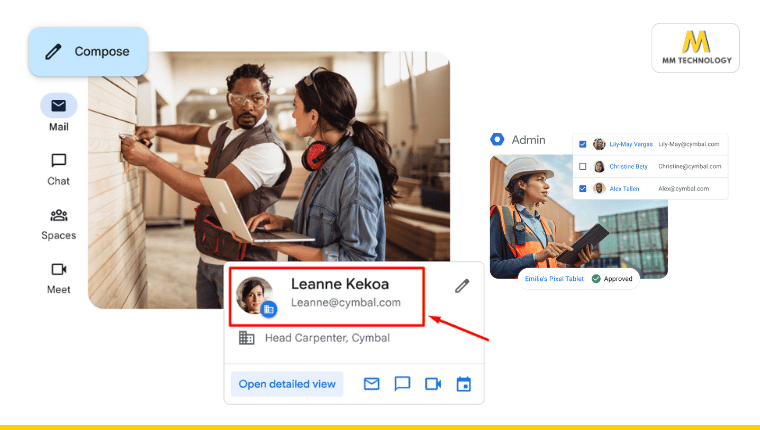Click Leanne@cymbal.com email address
This screenshot has width=760, height=430.
coord(346,303)
